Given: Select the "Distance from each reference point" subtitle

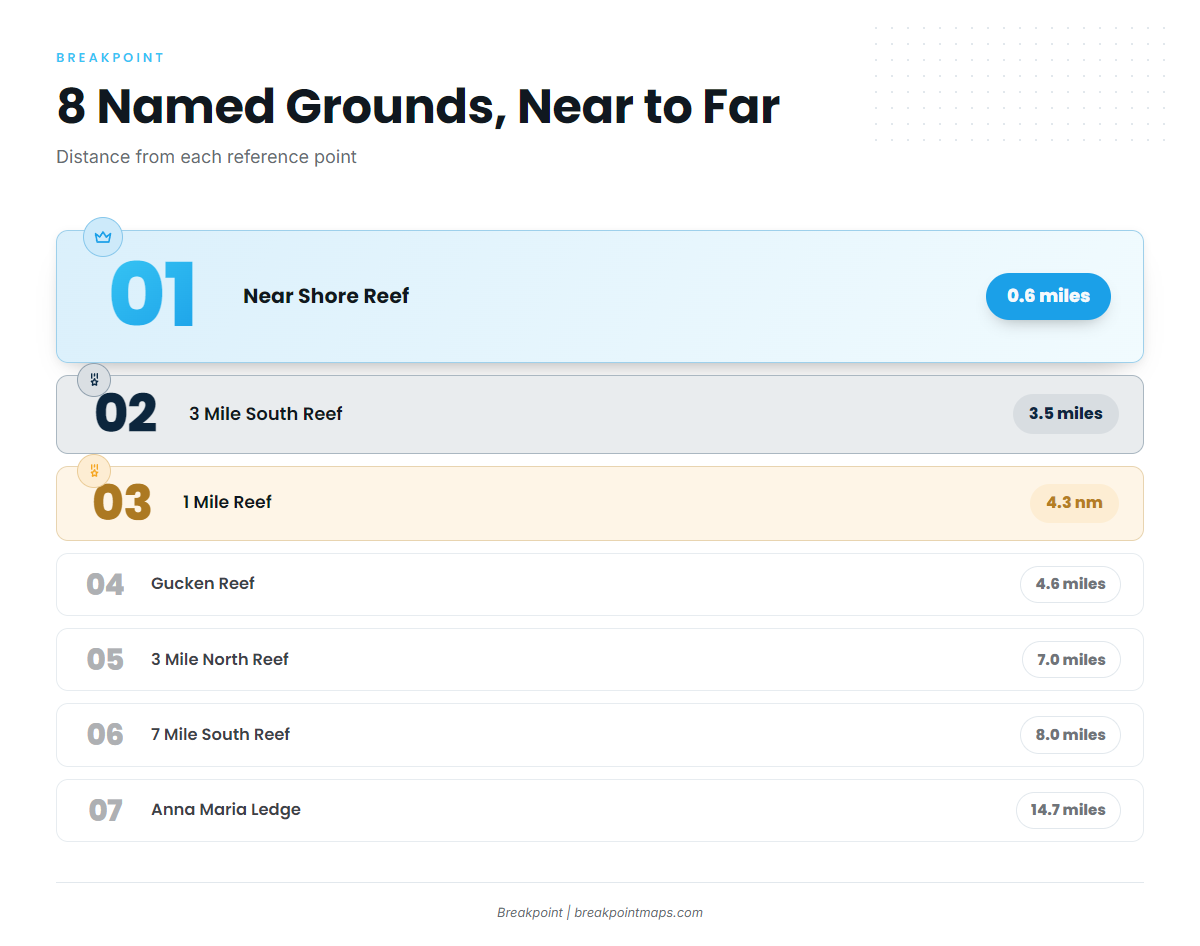Looking at the screenshot, I should pos(206,157).
